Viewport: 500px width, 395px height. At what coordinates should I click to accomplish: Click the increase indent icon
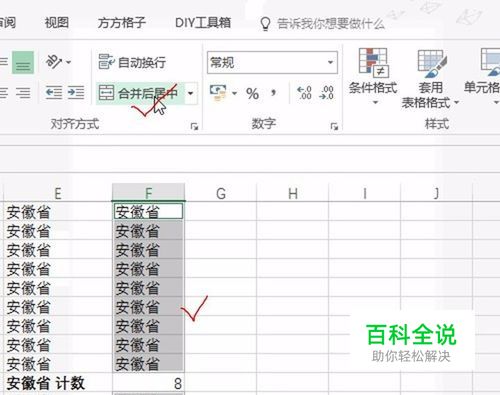[76, 93]
